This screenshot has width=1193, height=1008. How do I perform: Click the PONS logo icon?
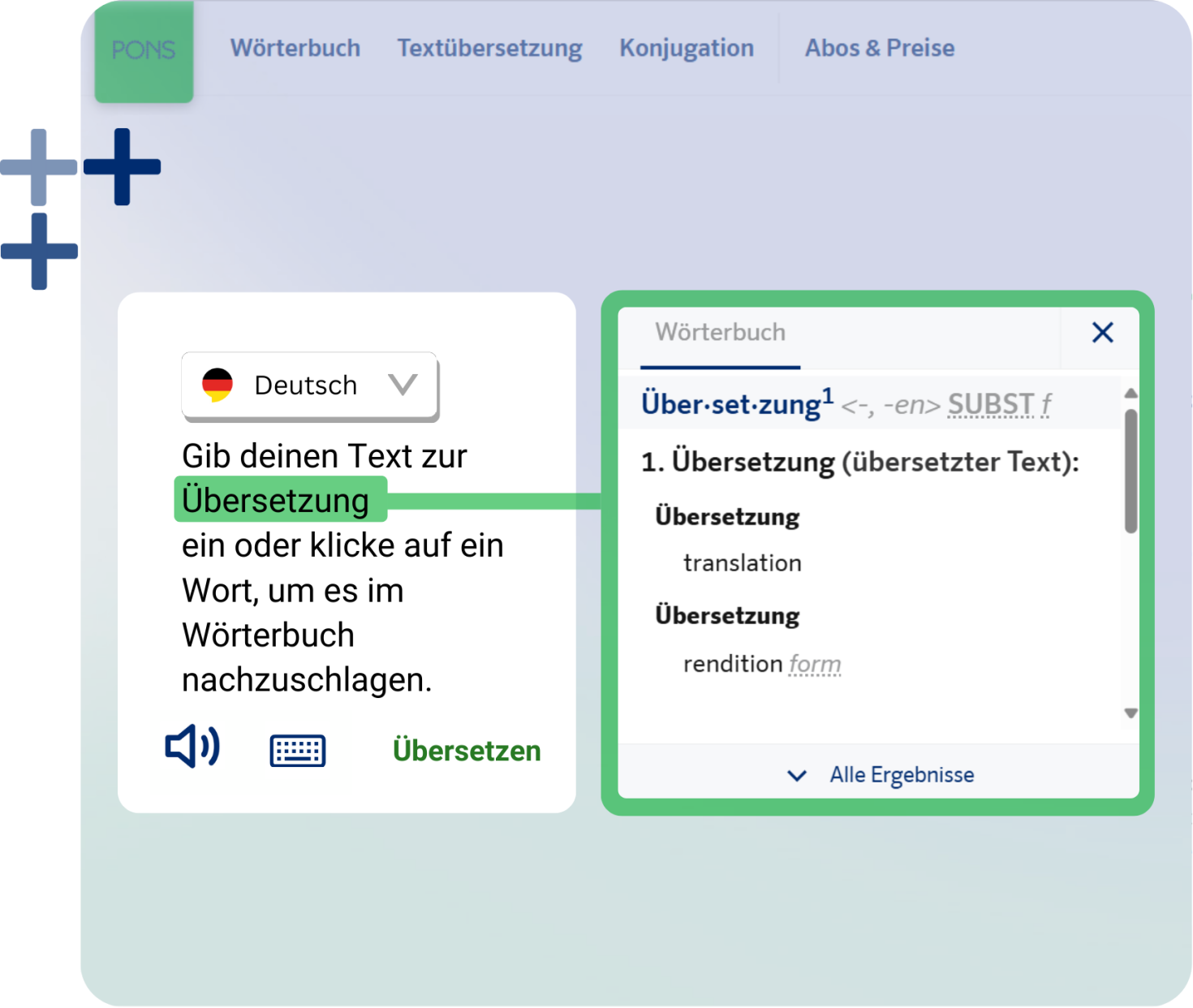144,50
